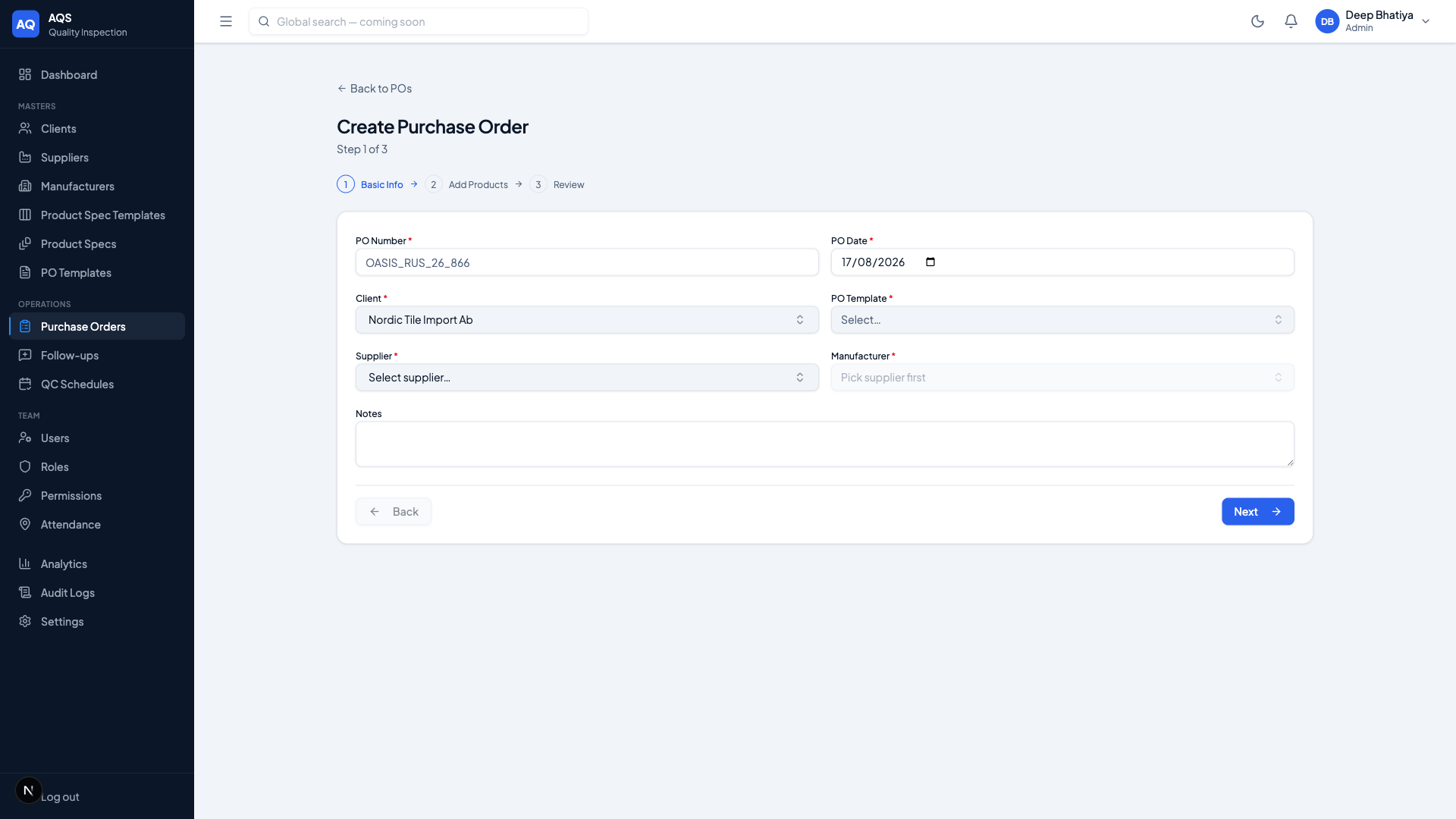
Task: Open the PO Template dropdown
Action: (x=1062, y=320)
